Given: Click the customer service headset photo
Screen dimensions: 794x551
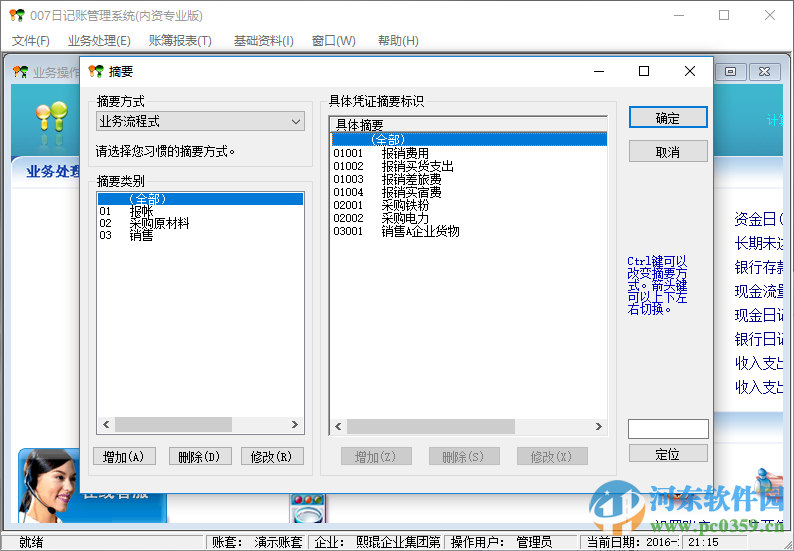Looking at the screenshot, I should click(48, 485).
